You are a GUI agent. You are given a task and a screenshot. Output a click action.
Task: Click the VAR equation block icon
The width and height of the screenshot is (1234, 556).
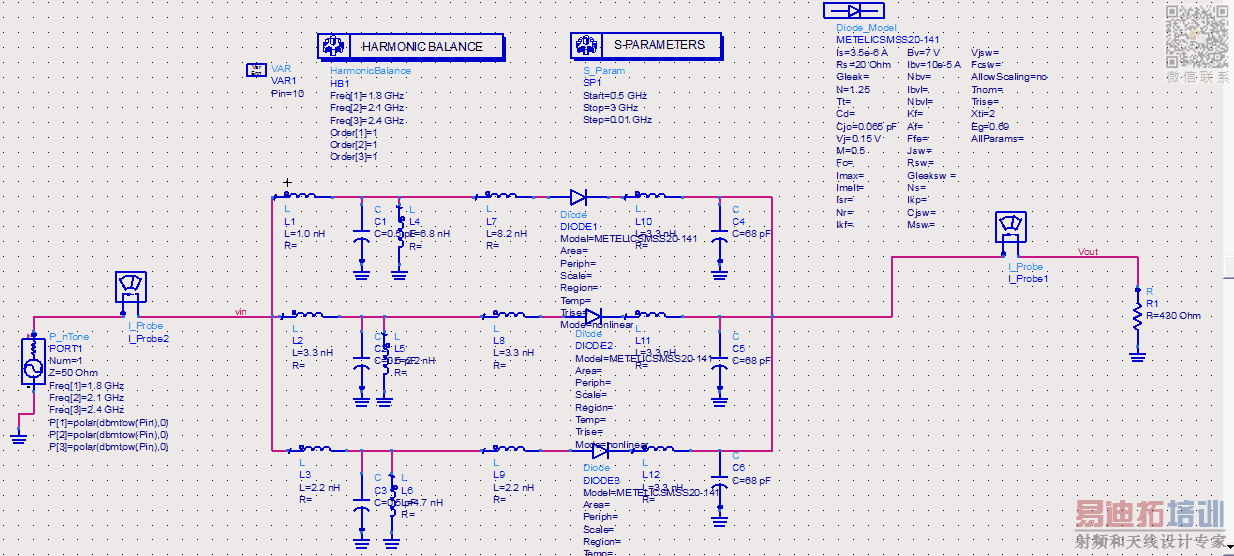pyautogui.click(x=256, y=70)
